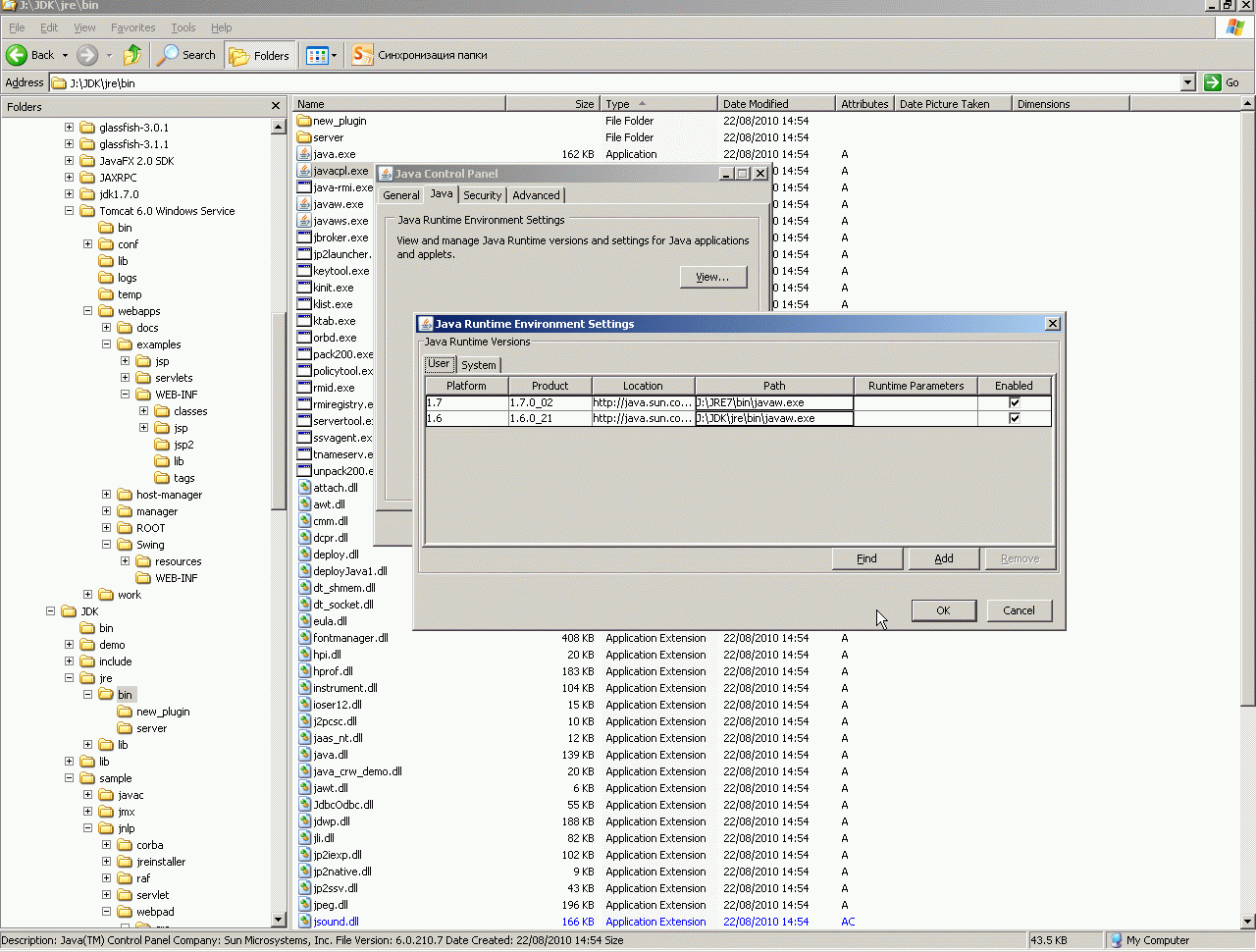Open the Favorites menu

133,27
